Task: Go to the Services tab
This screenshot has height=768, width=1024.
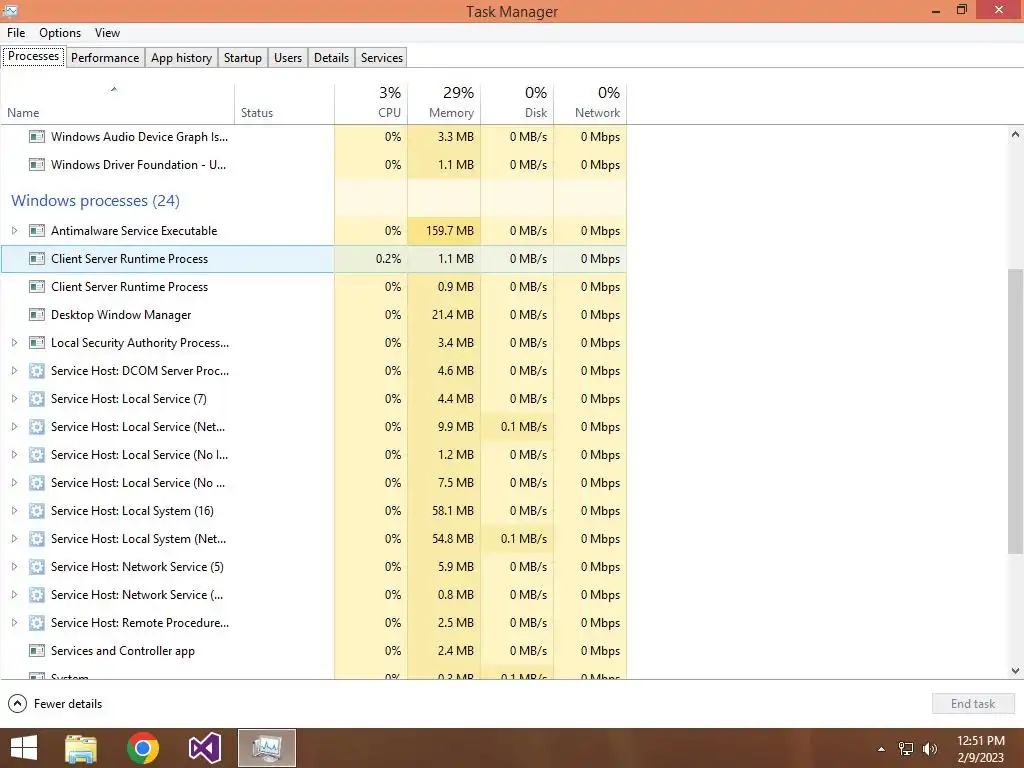Action: coord(381,57)
